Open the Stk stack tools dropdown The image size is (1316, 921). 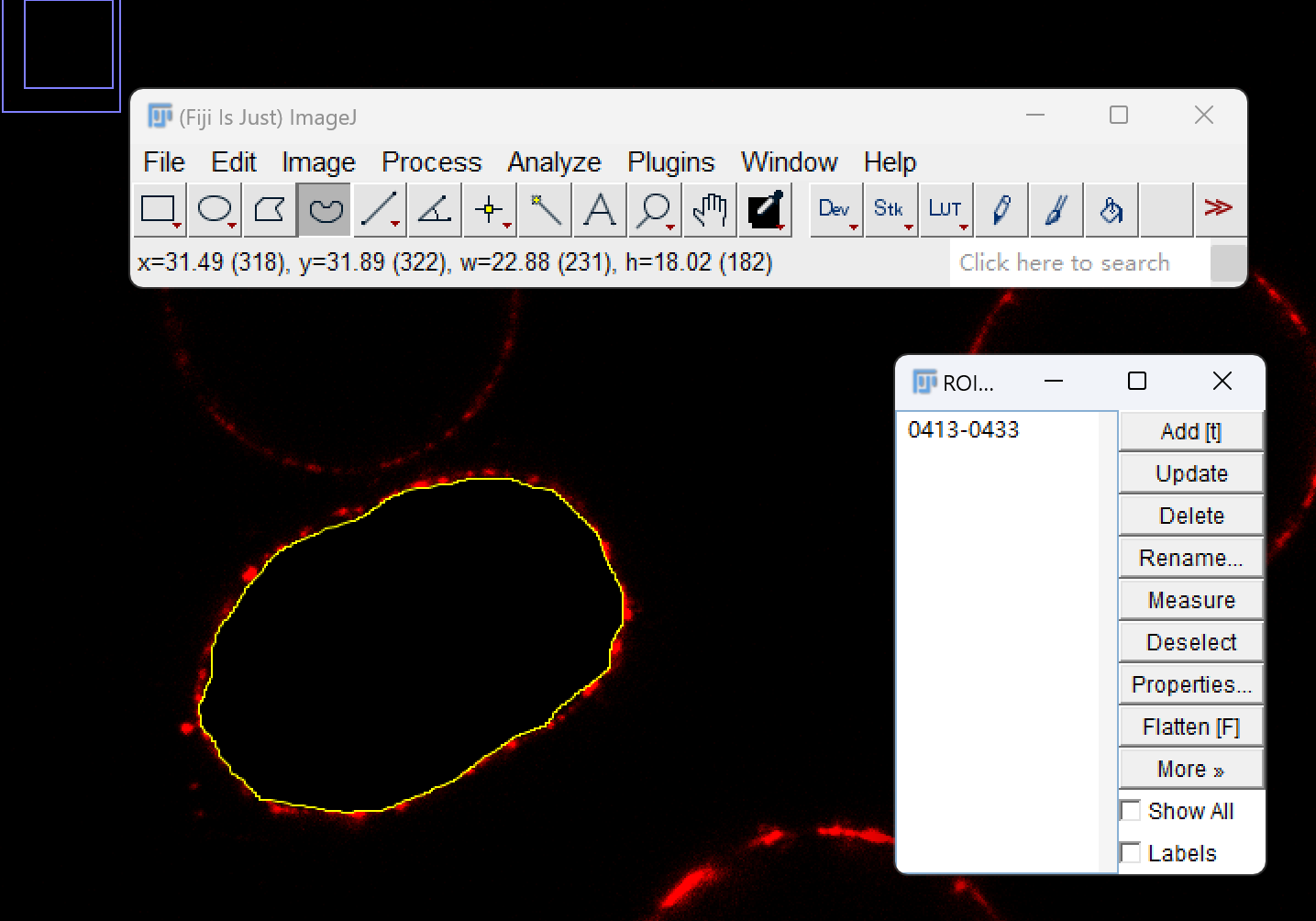891,210
